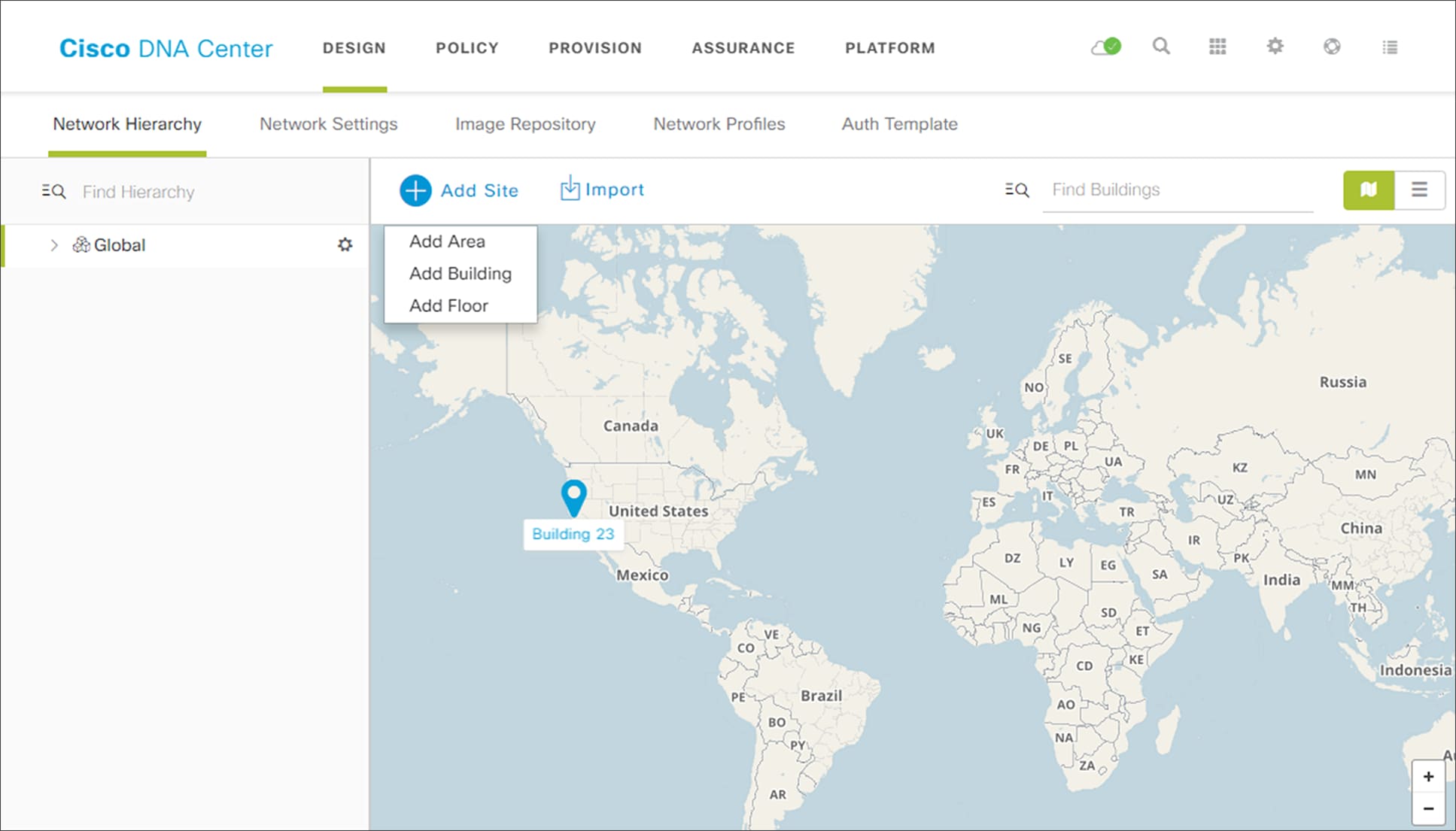Click the Import text link
The image size is (1456, 831).
click(615, 190)
